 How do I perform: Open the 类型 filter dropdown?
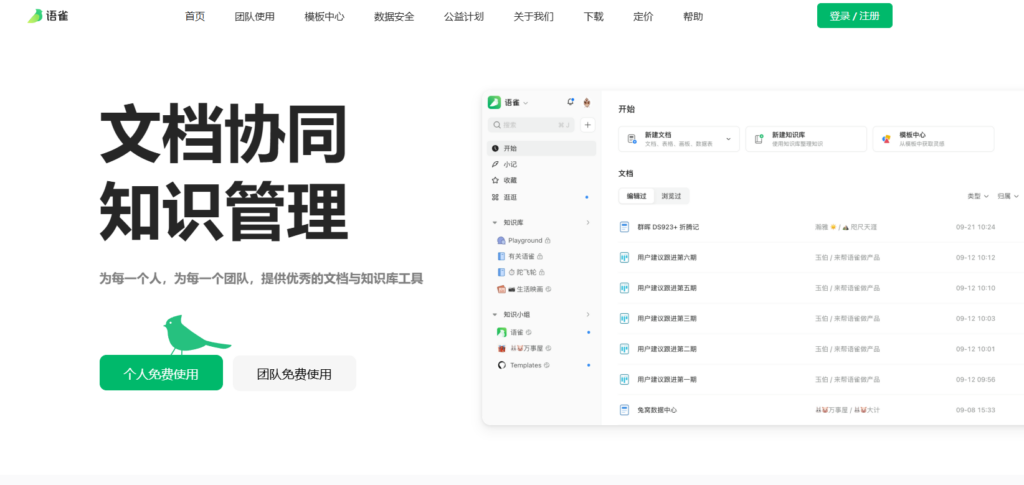[x=977, y=196]
